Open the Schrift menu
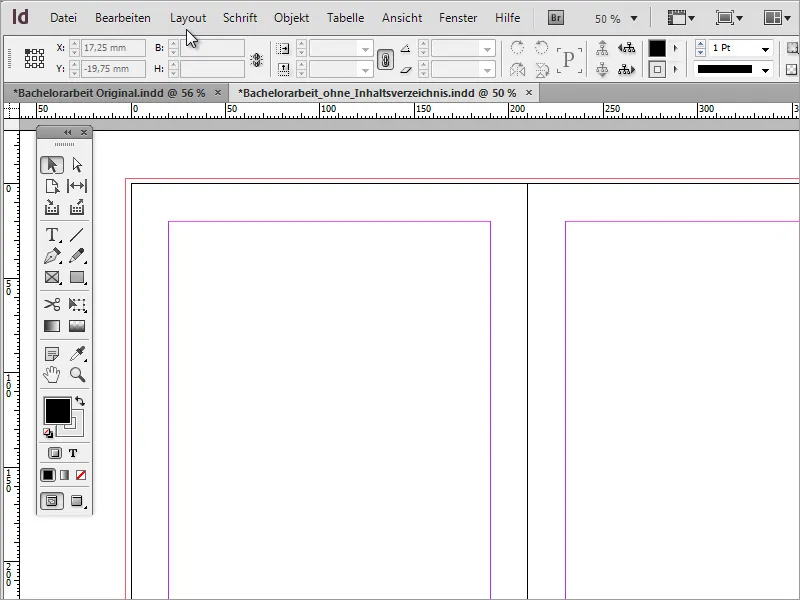The image size is (800, 600). [x=240, y=18]
